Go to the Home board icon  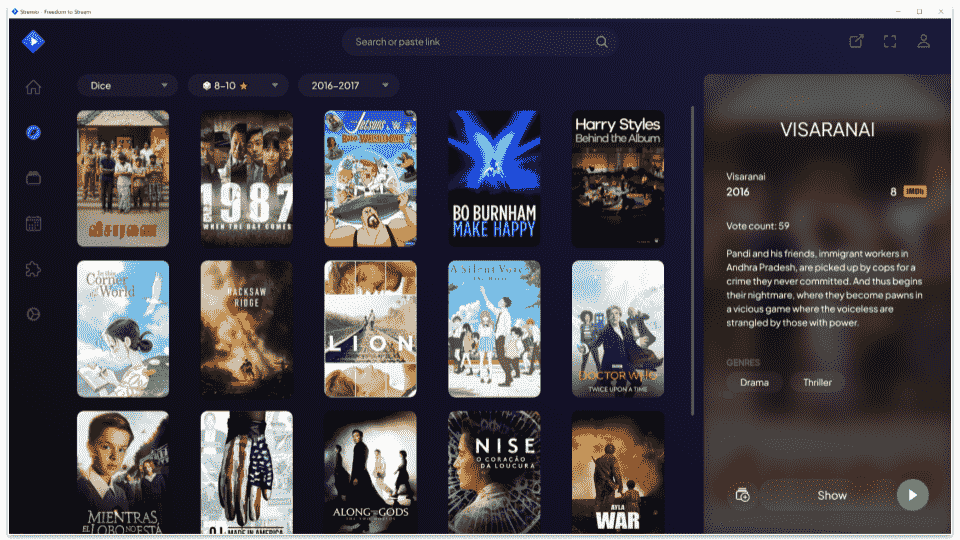33,87
